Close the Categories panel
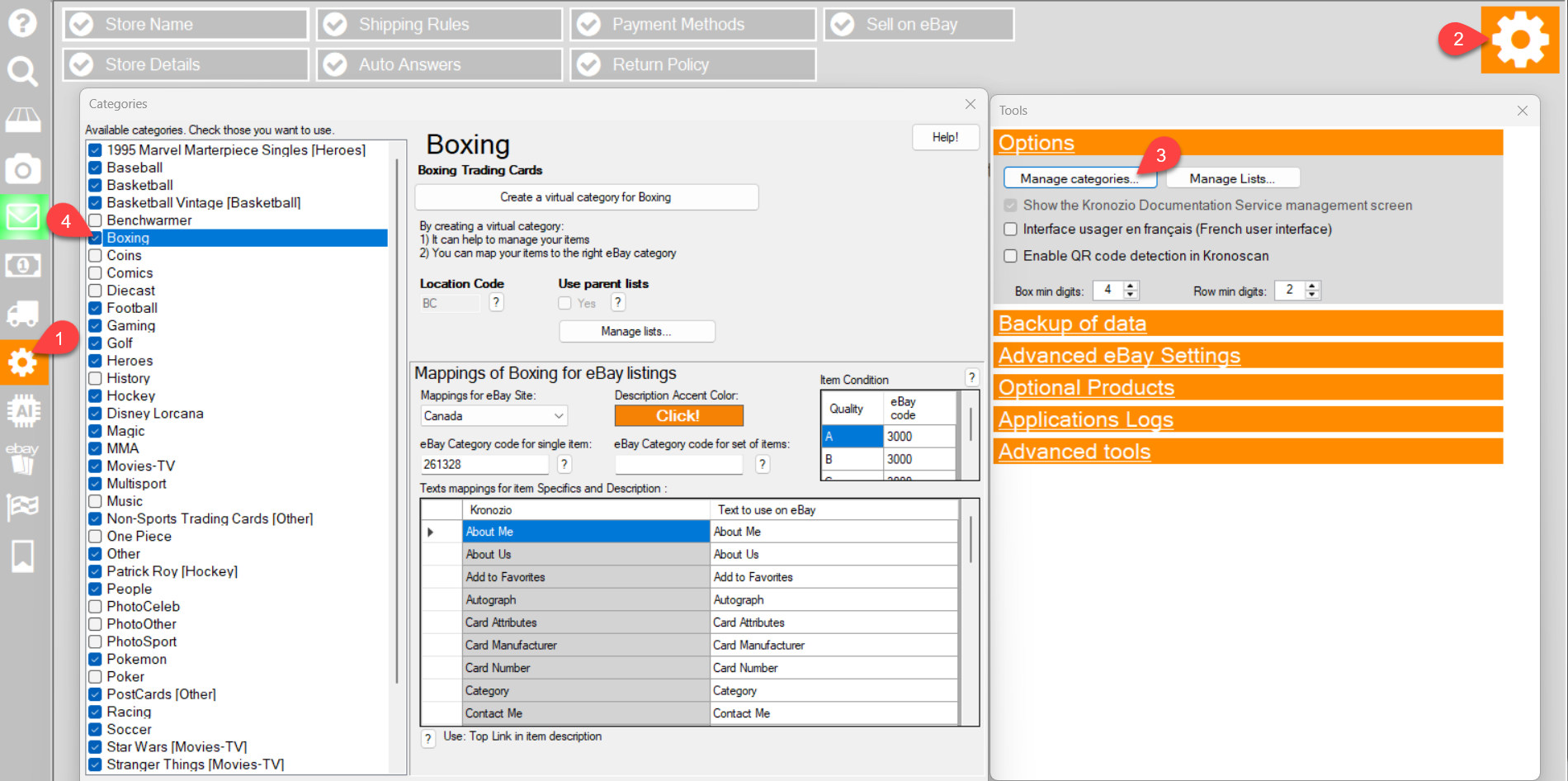Viewport: 1568px width, 781px height. [x=971, y=104]
